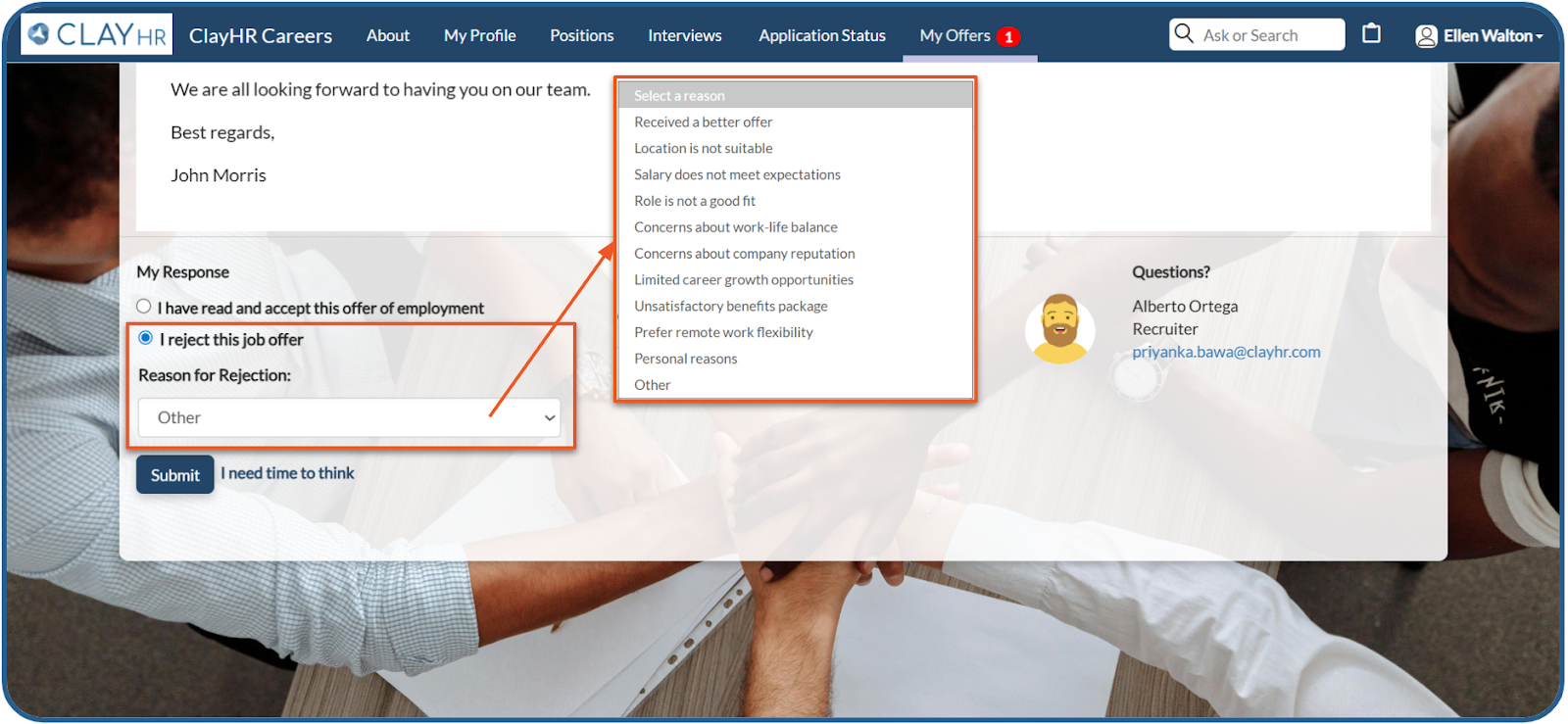
Task: Click the Submit button
Action: pyautogui.click(x=174, y=475)
